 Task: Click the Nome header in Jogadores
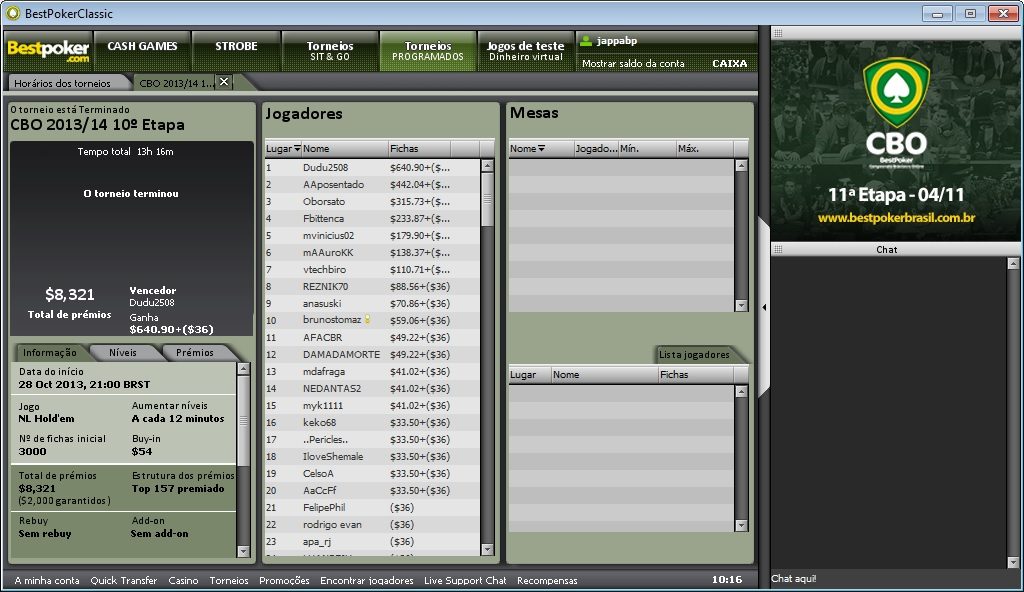tap(344, 149)
